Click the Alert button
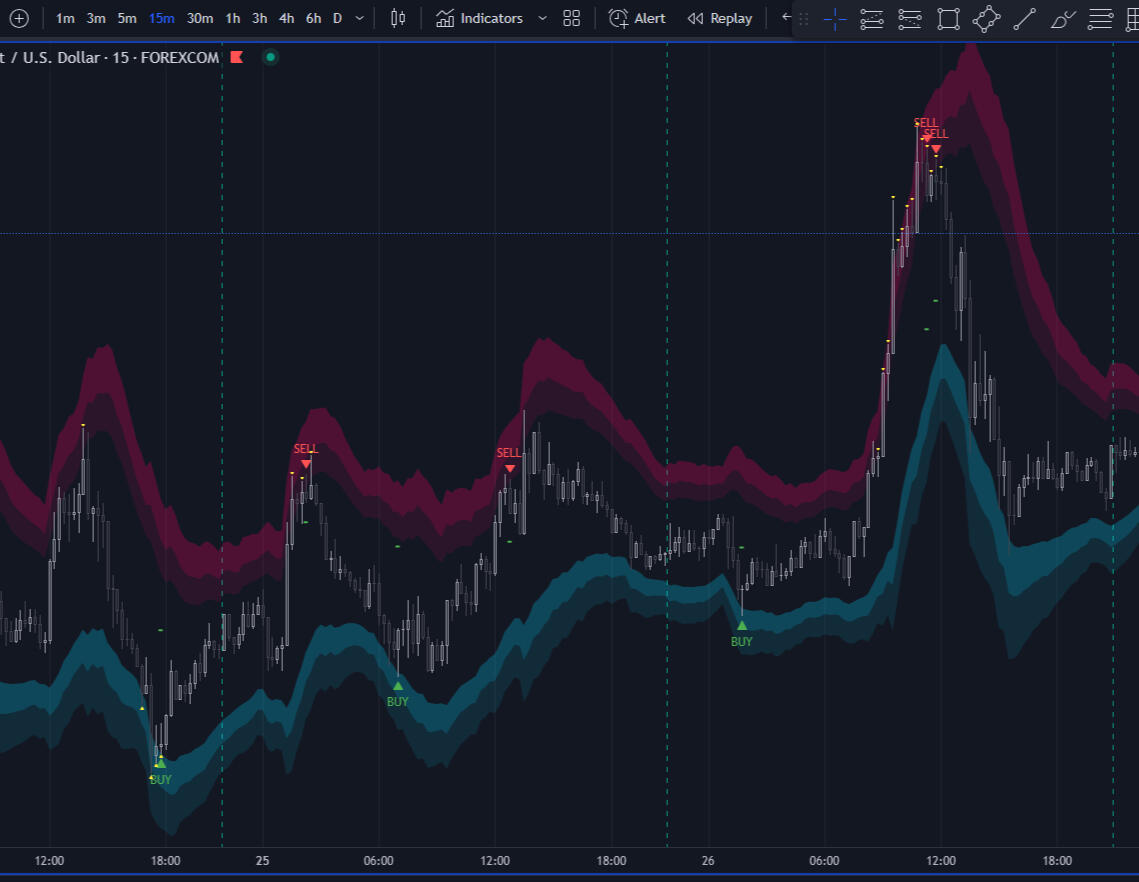1139x882 pixels. tap(637, 18)
